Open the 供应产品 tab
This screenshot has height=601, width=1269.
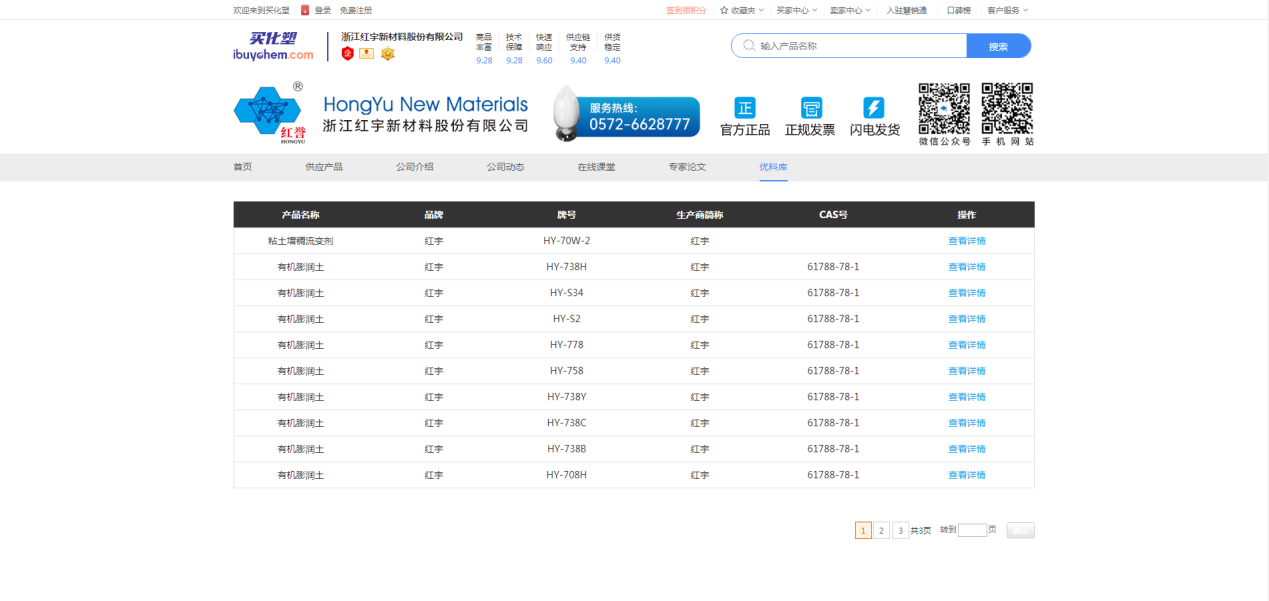[x=324, y=167]
